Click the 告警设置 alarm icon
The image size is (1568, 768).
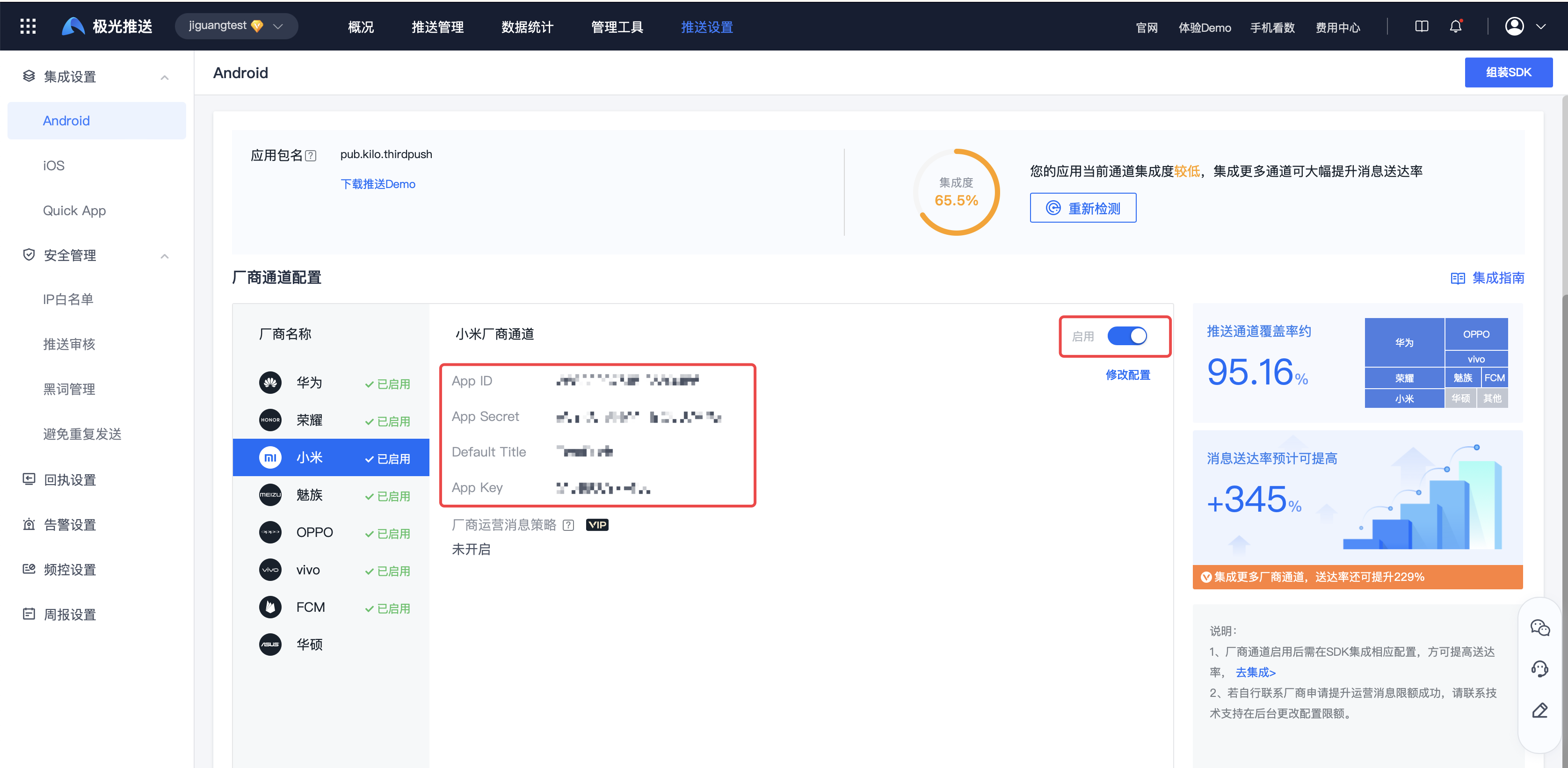tap(29, 524)
